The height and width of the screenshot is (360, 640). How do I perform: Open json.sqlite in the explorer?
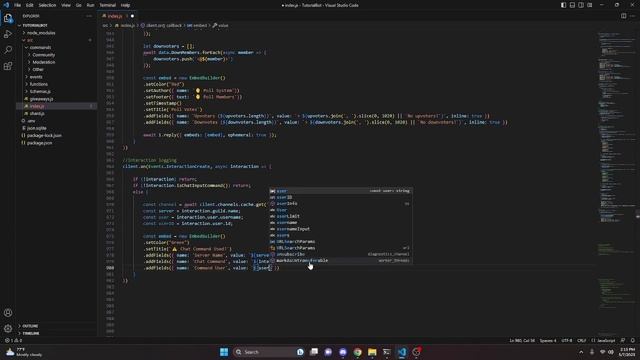(x=36, y=128)
